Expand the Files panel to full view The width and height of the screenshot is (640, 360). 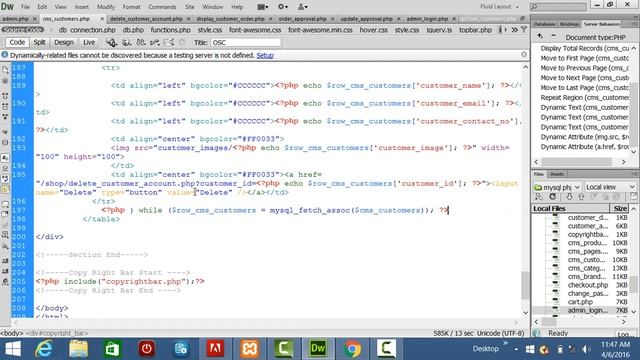tap(633, 197)
